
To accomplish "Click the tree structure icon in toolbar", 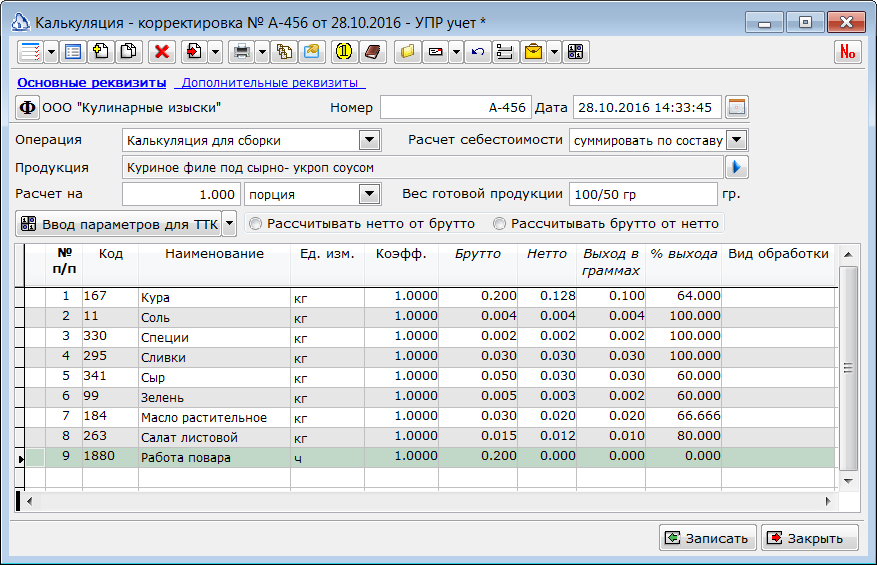I will click(x=505, y=52).
